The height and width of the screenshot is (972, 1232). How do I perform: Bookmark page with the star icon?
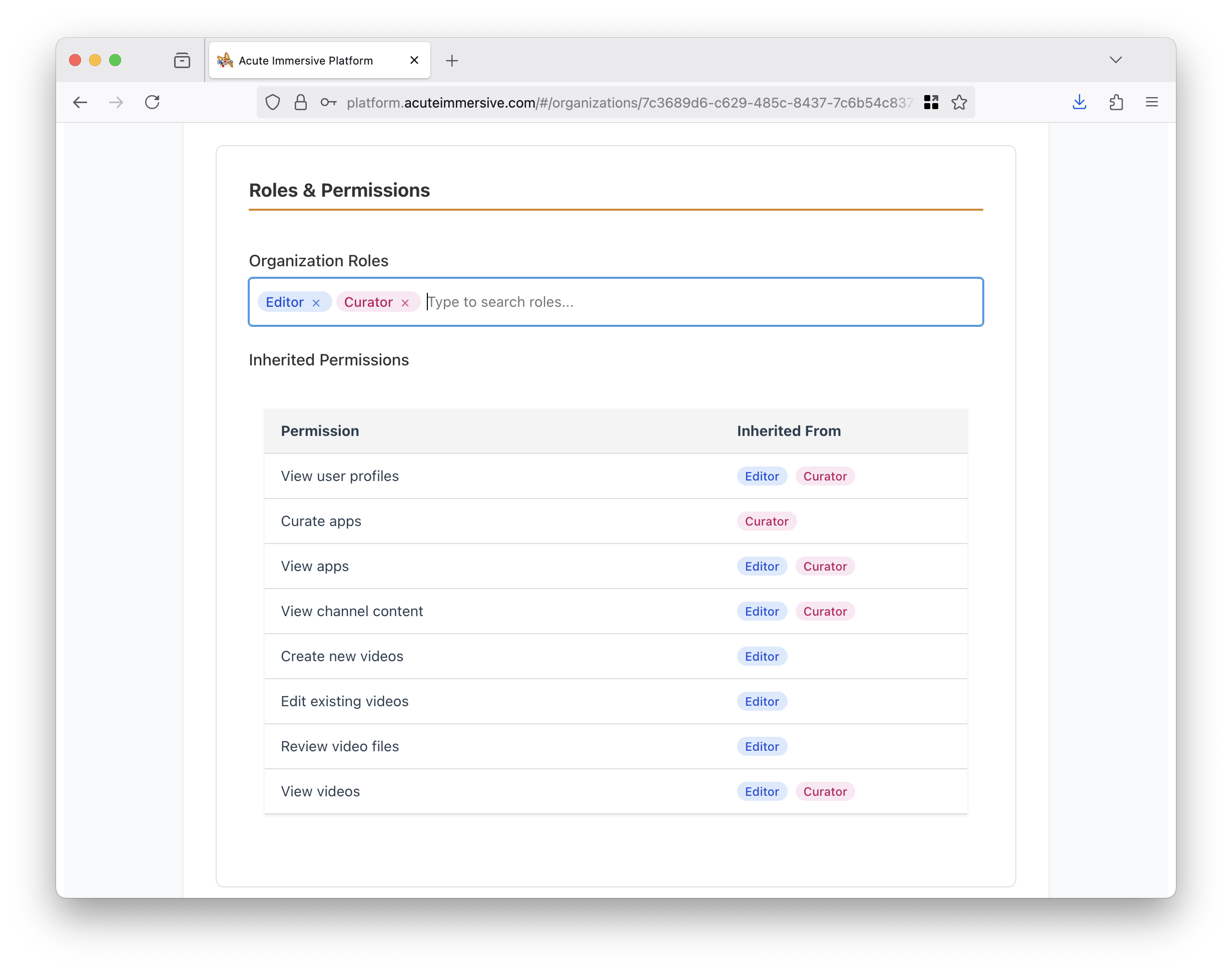click(x=959, y=103)
